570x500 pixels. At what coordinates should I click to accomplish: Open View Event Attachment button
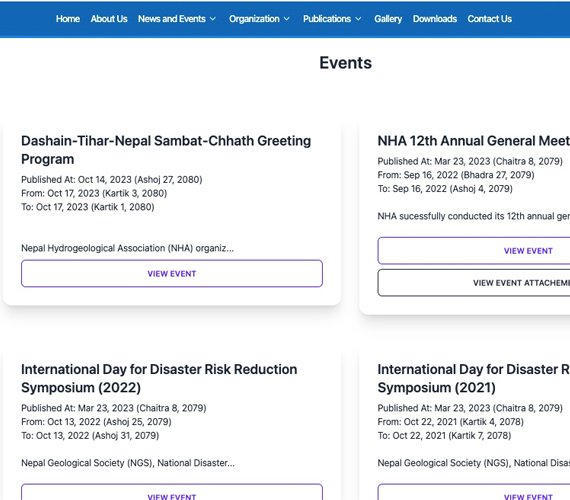pos(474,283)
